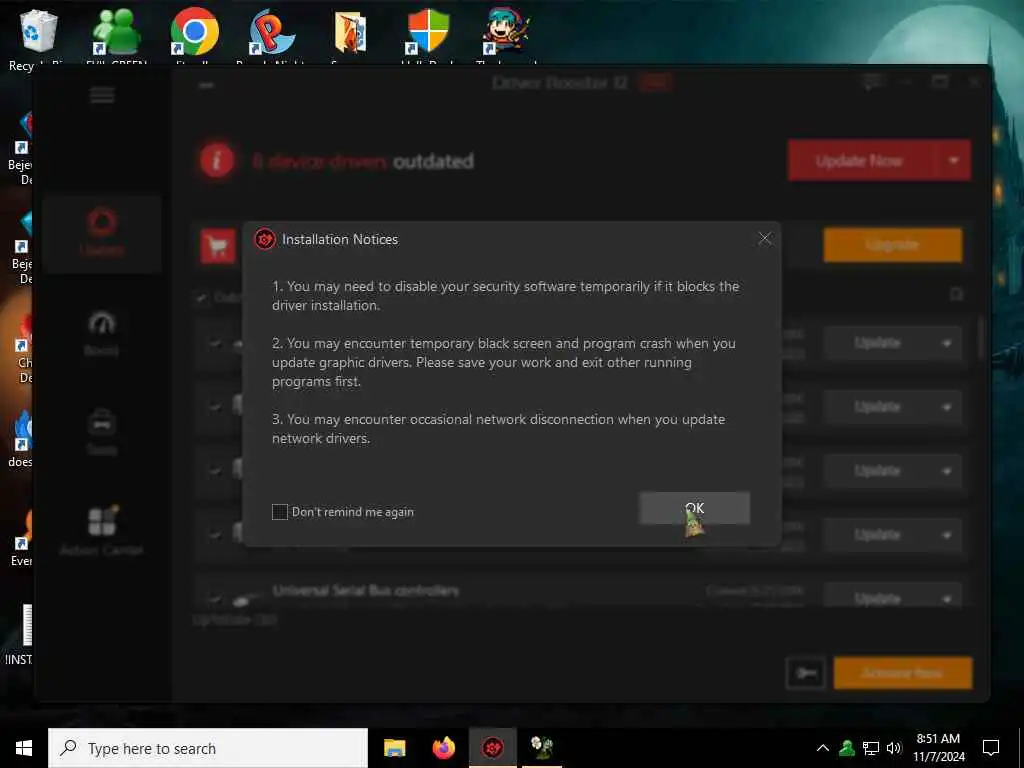The height and width of the screenshot is (768, 1024).
Task: Click the key icon beside Activate Now
Action: coord(807,673)
